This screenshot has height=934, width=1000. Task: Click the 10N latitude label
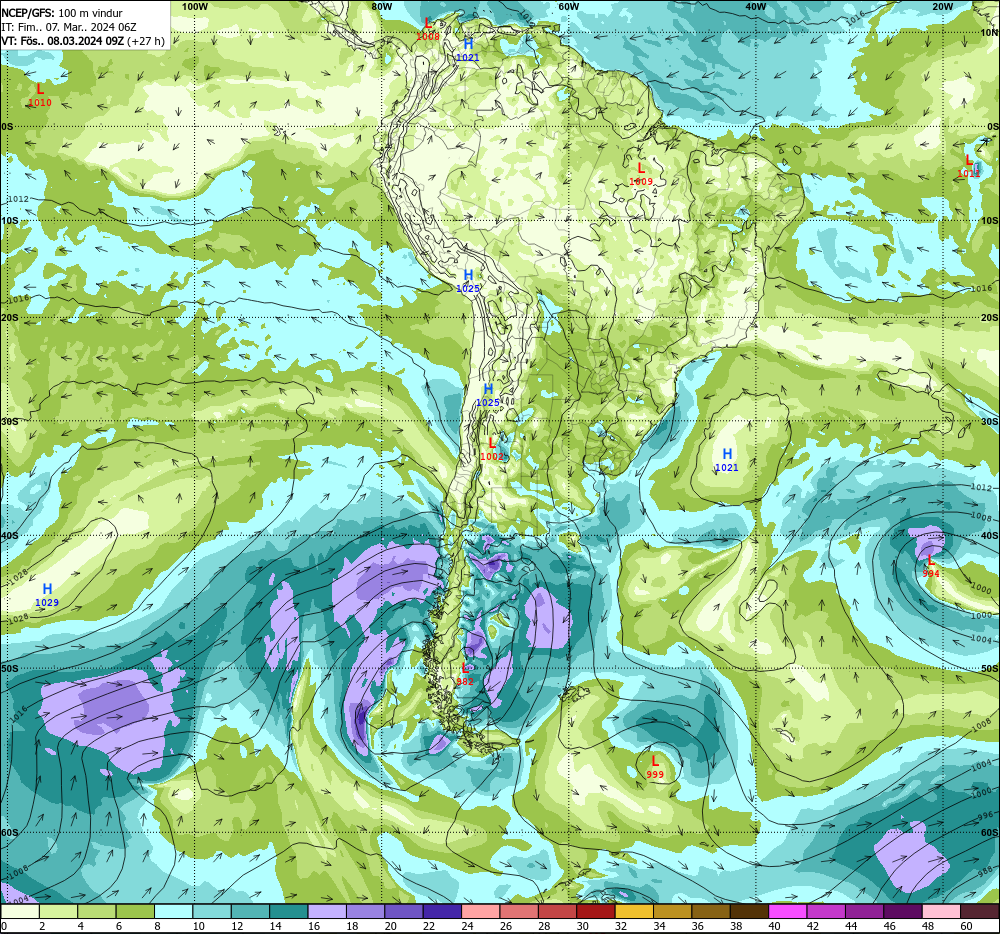pyautogui.click(x=990, y=33)
